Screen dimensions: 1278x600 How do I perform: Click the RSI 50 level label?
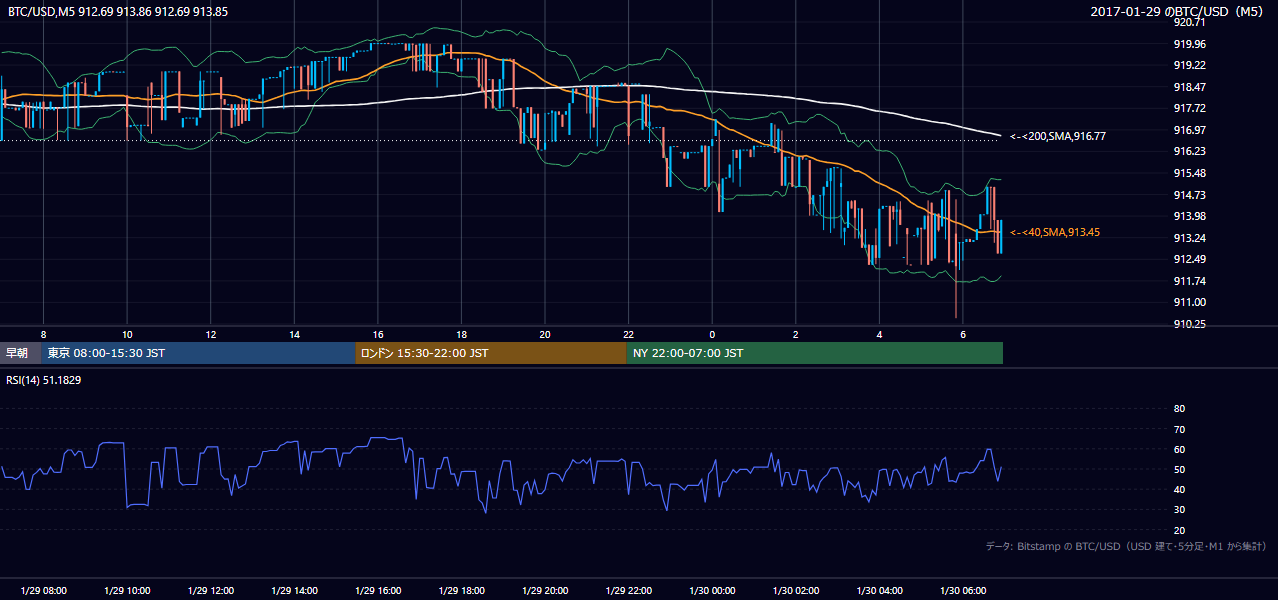point(1179,469)
